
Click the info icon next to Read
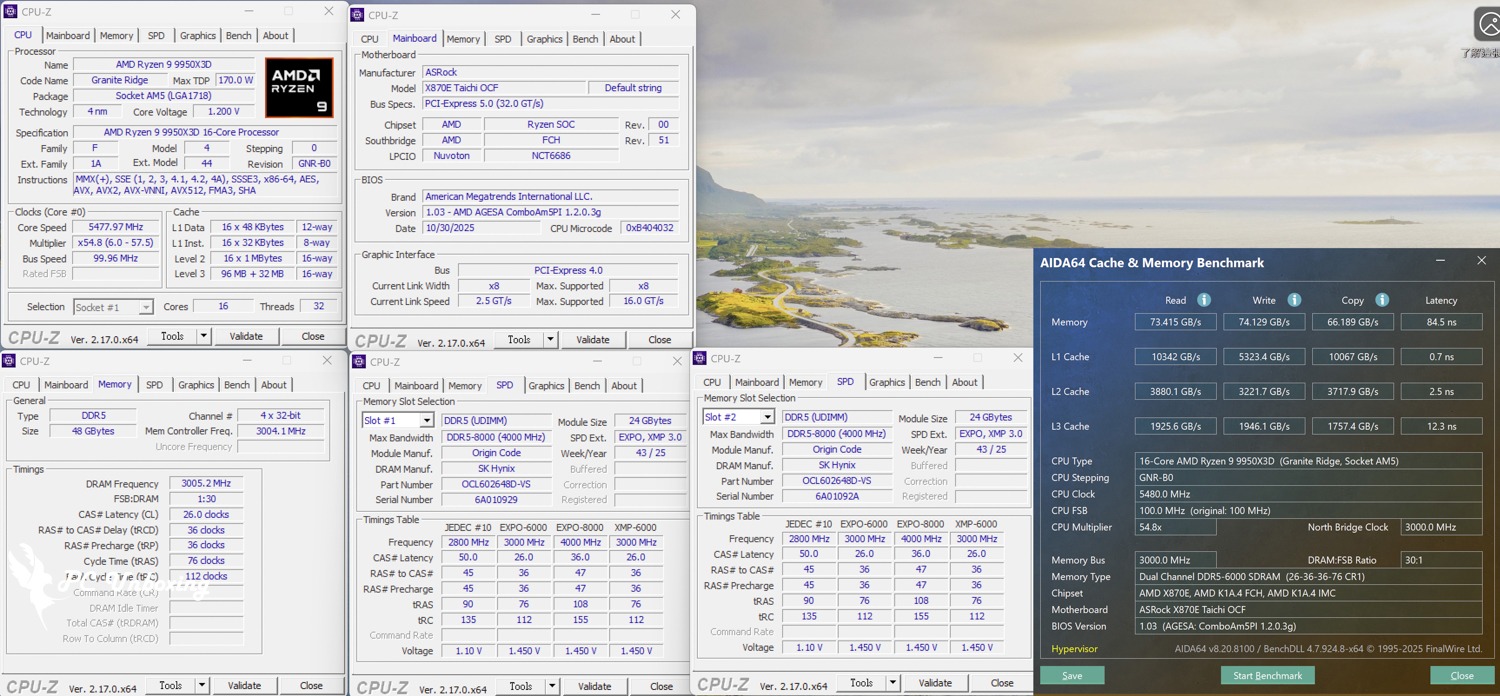click(x=1204, y=300)
